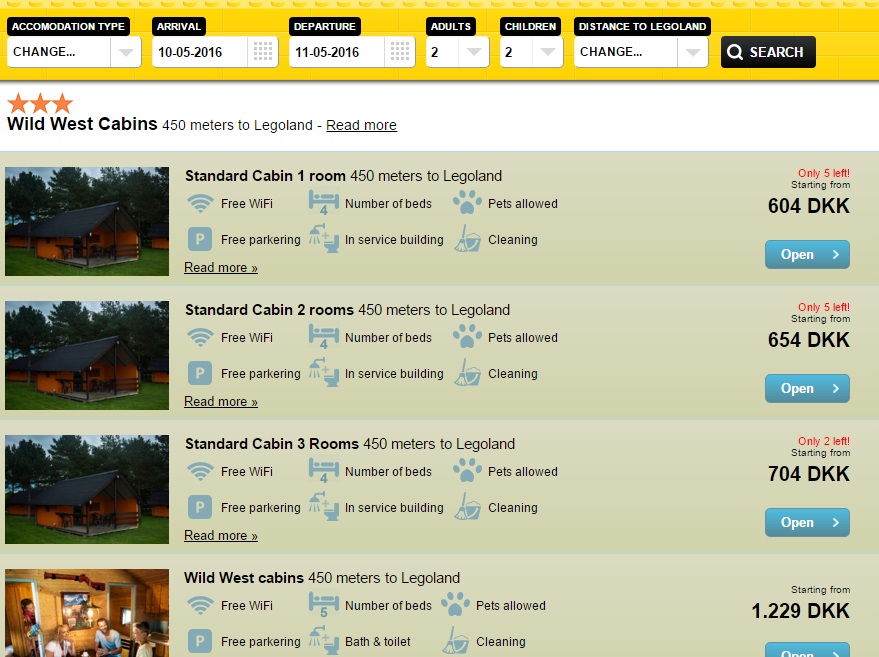Open the Standard Cabin 1 room offer
Viewport: 879px width, 657px height.
click(x=807, y=255)
